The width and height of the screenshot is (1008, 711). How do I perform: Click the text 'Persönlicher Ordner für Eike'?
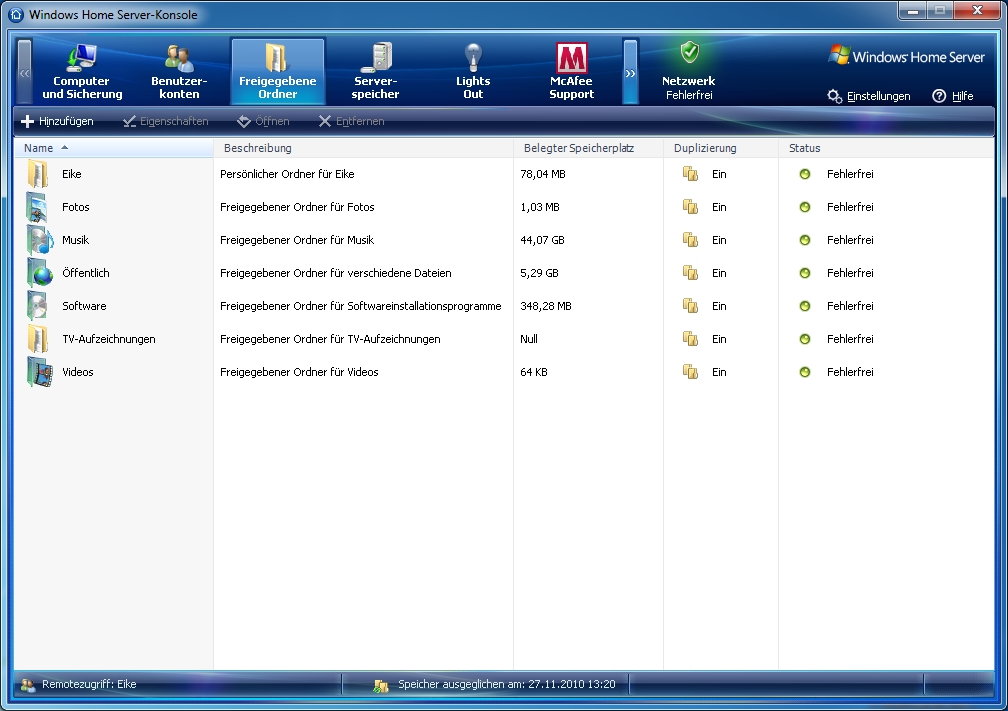coord(287,174)
